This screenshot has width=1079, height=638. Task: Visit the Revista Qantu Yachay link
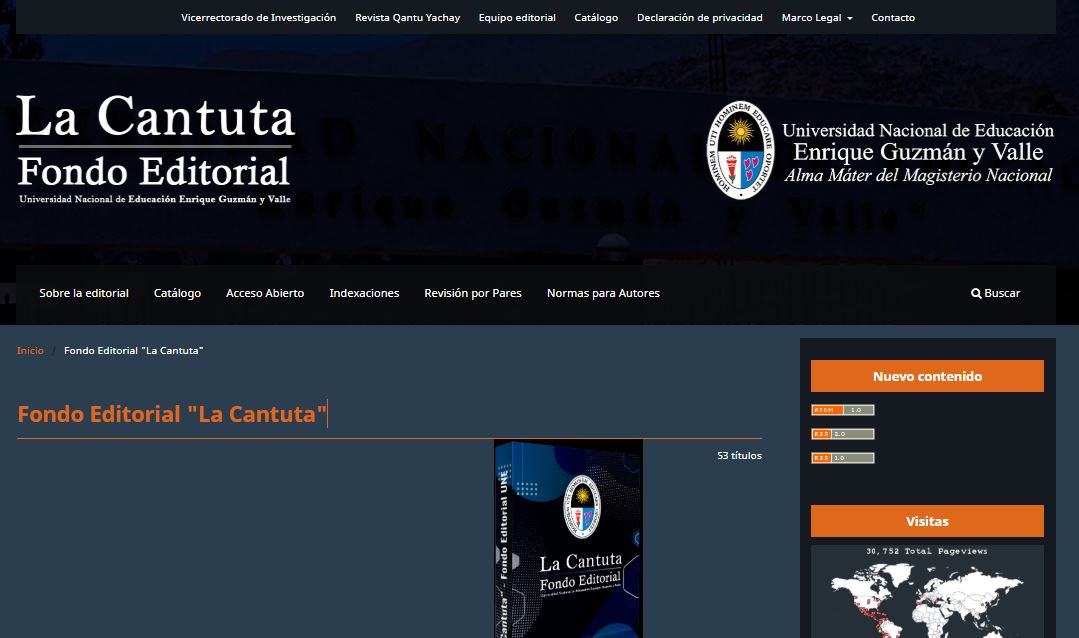click(407, 18)
